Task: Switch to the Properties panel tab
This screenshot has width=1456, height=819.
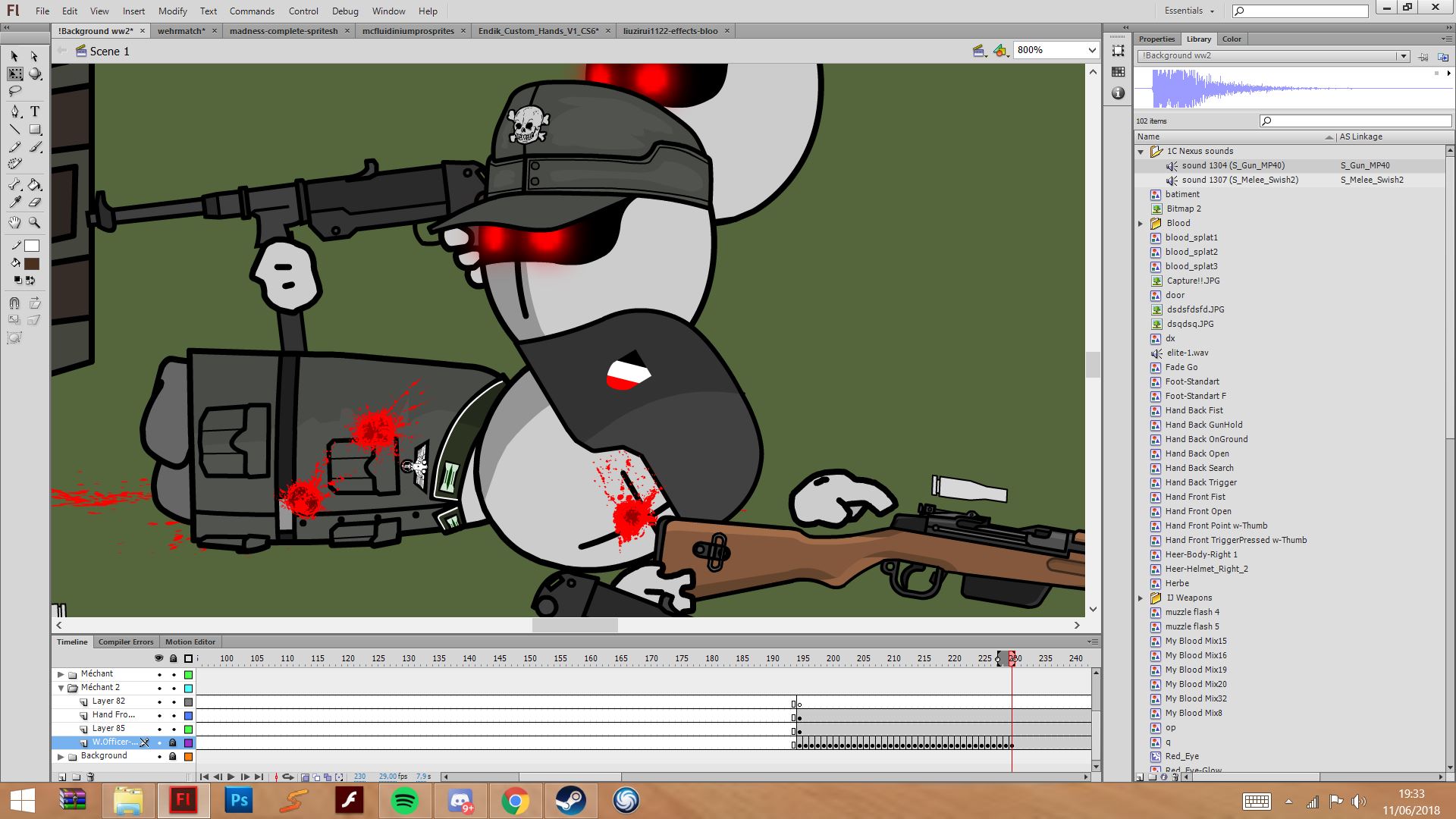Action: [x=1156, y=39]
